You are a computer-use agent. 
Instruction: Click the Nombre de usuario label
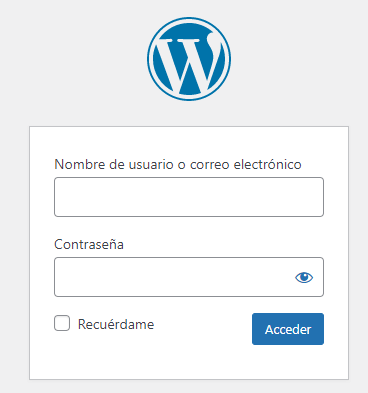coord(178,164)
